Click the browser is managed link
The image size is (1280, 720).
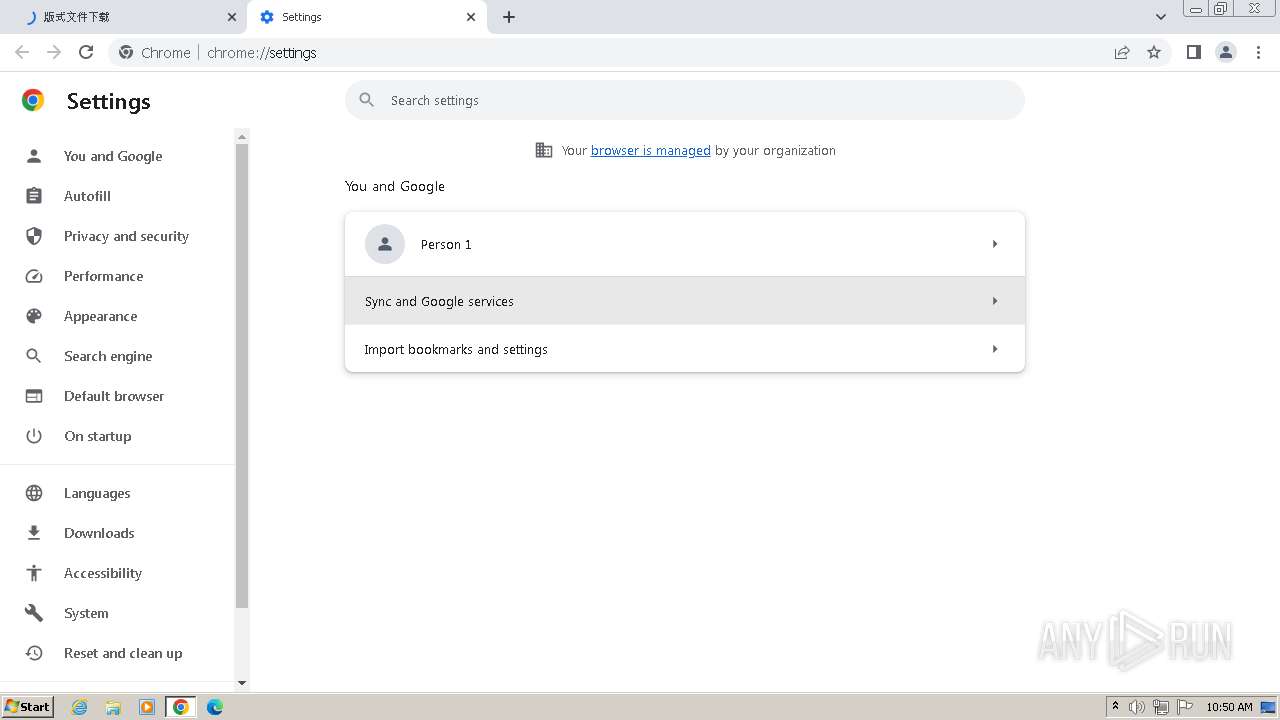tap(650, 150)
